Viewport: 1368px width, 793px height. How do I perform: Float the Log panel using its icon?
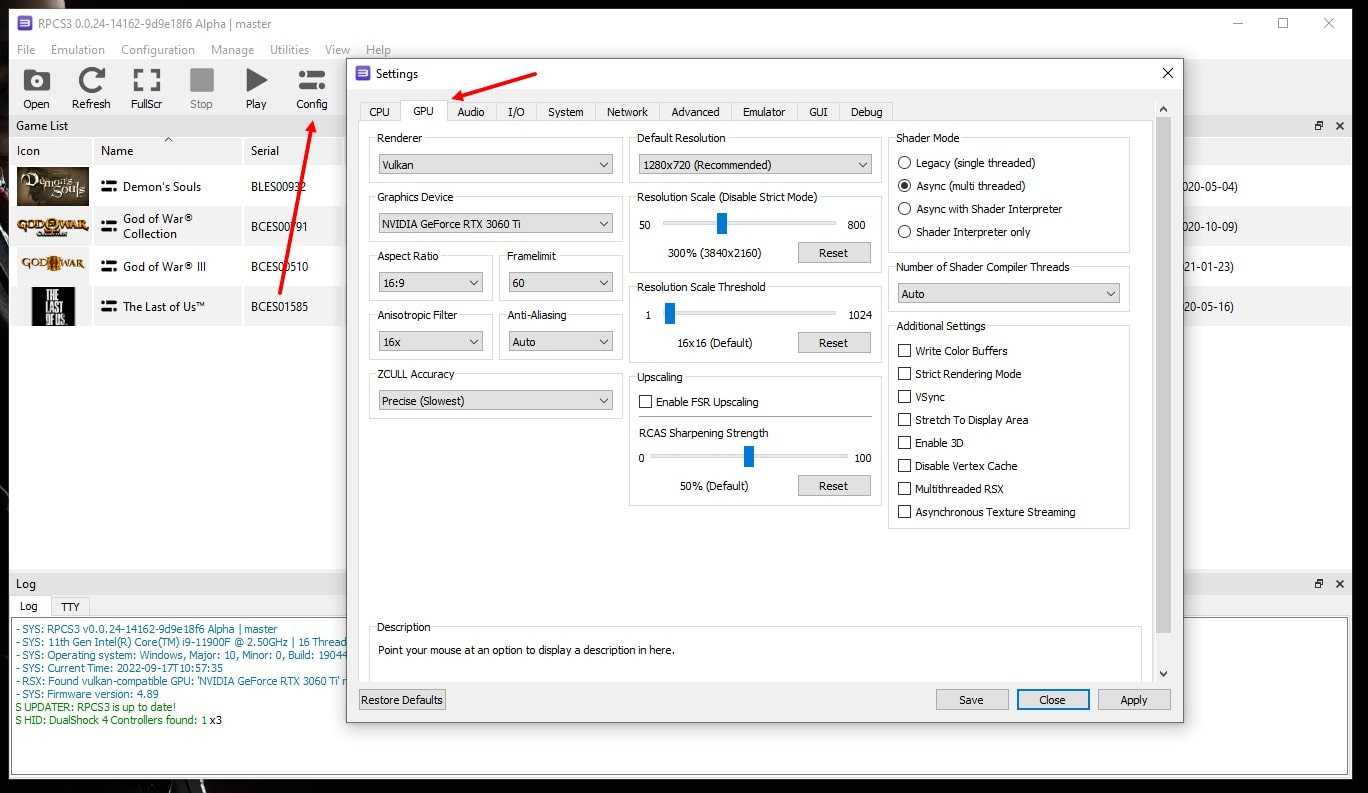[x=1319, y=584]
